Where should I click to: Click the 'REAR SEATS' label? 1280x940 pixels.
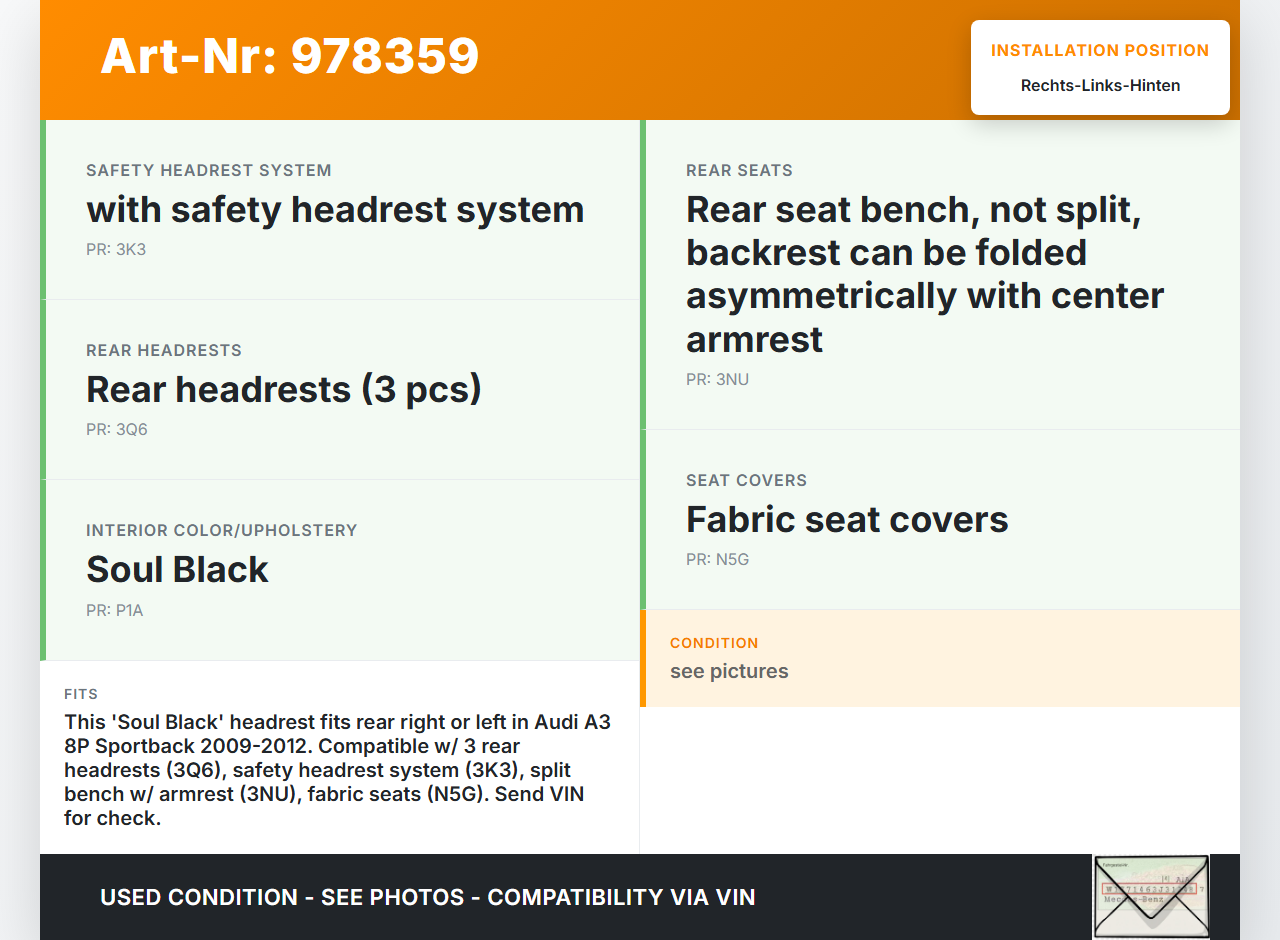[740, 170]
